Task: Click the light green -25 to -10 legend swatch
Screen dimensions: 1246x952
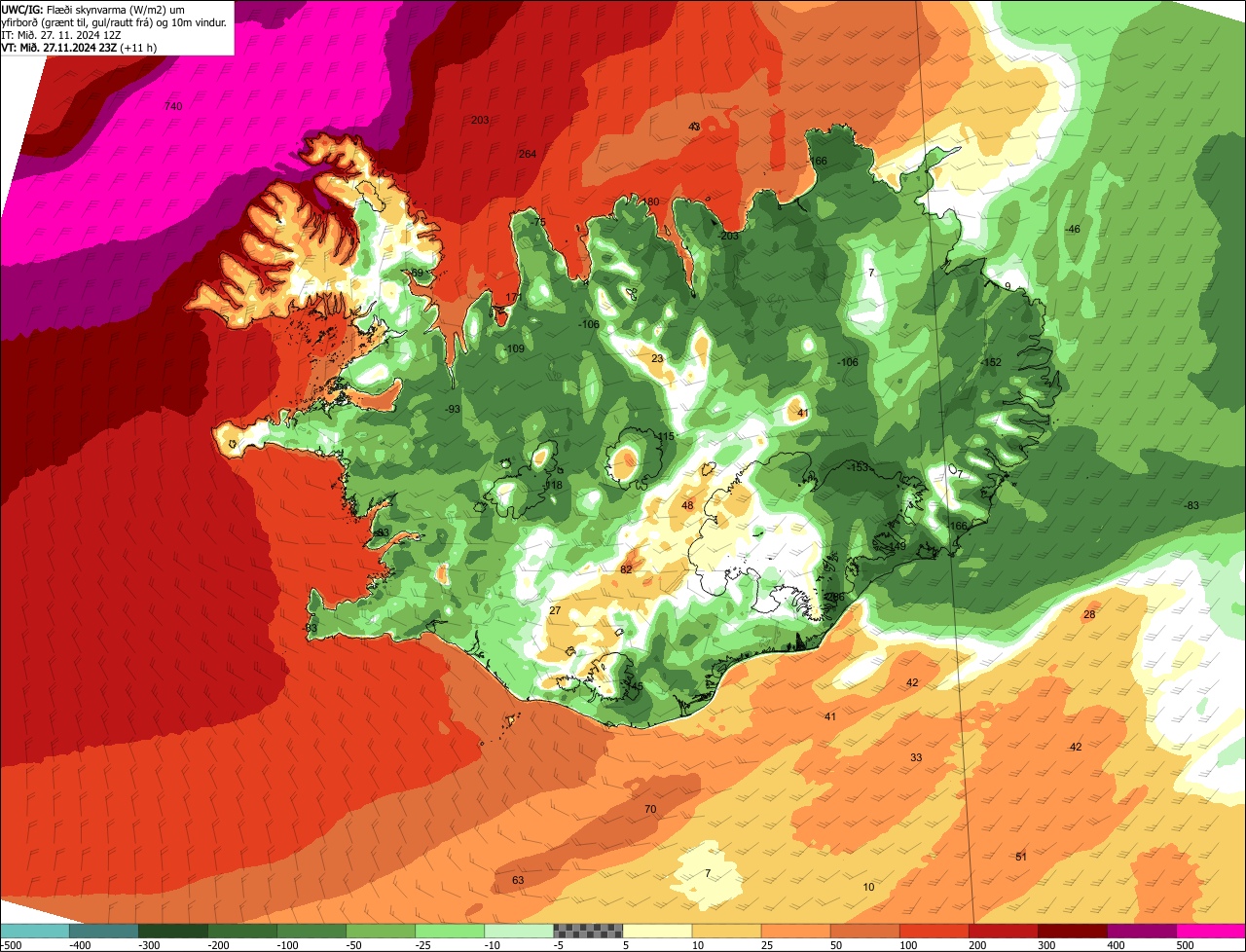Action: coord(450,931)
